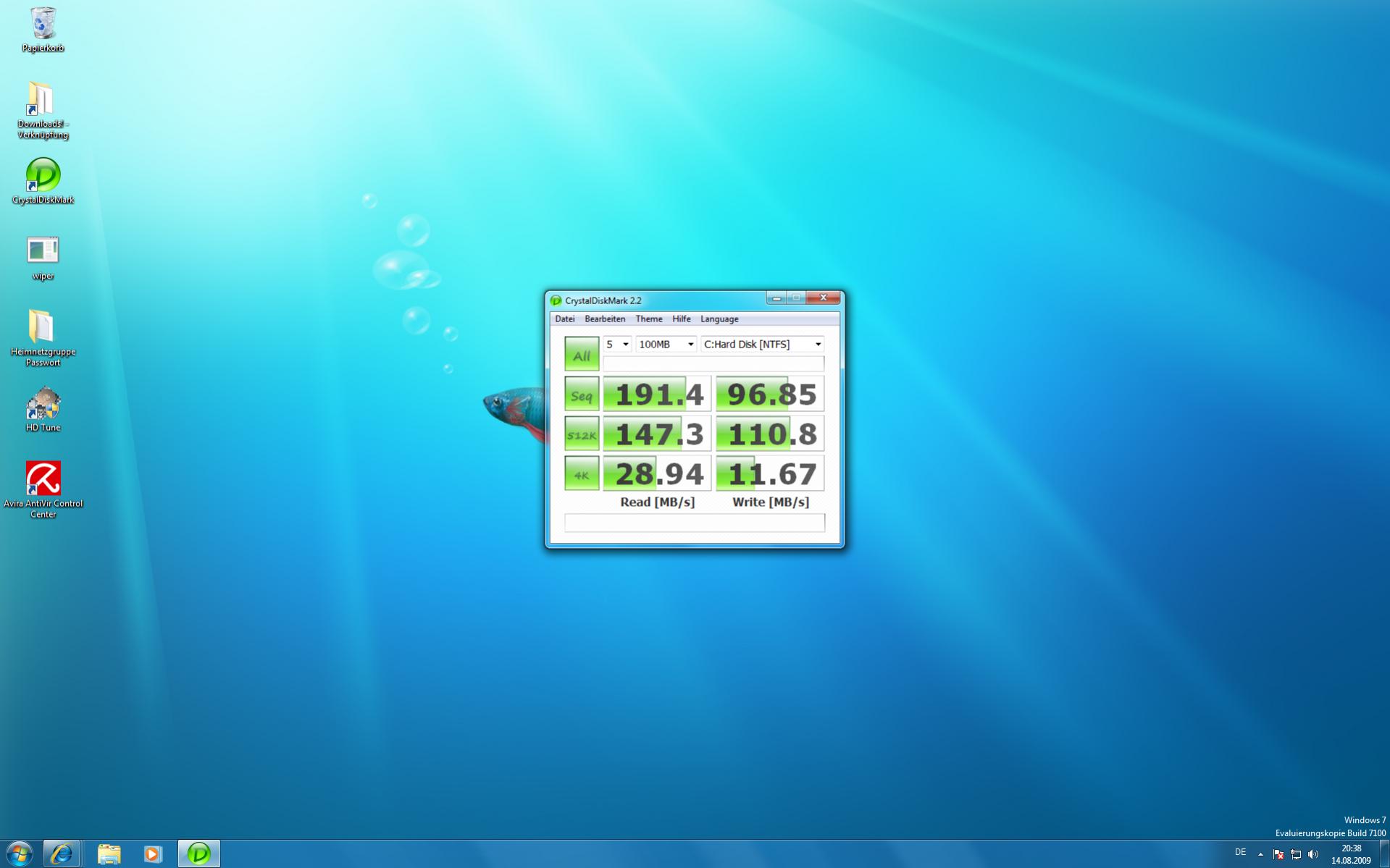Click the Windows Start orb
This screenshot has height=868, width=1390.
tap(20, 854)
